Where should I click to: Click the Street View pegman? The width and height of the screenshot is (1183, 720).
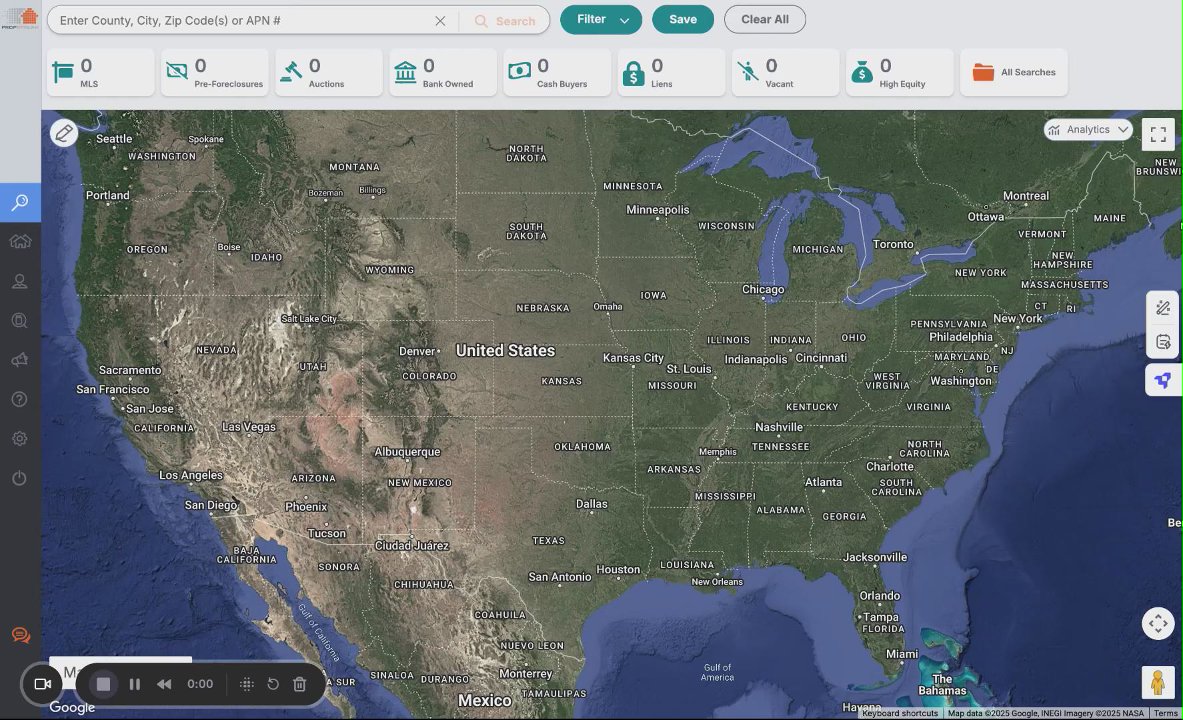pyautogui.click(x=1158, y=683)
